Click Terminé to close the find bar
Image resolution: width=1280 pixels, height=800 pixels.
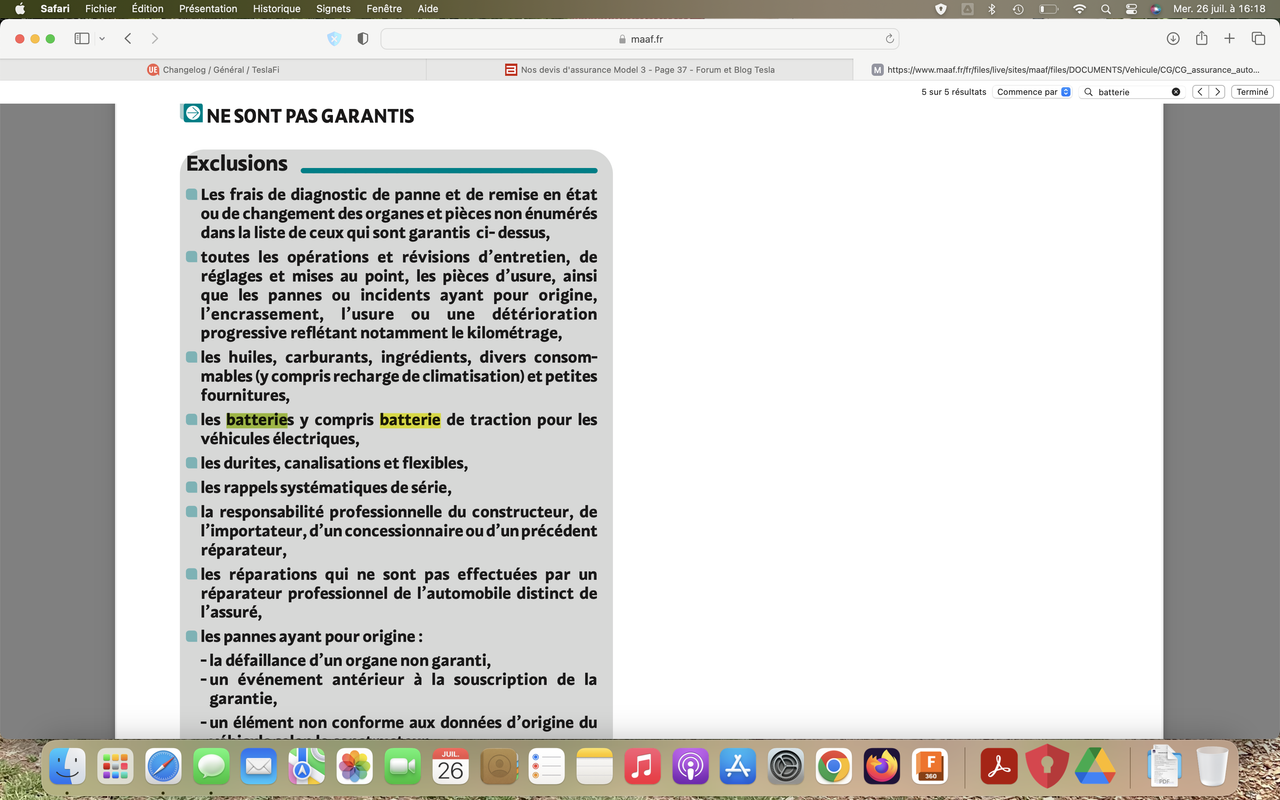pos(1252,92)
